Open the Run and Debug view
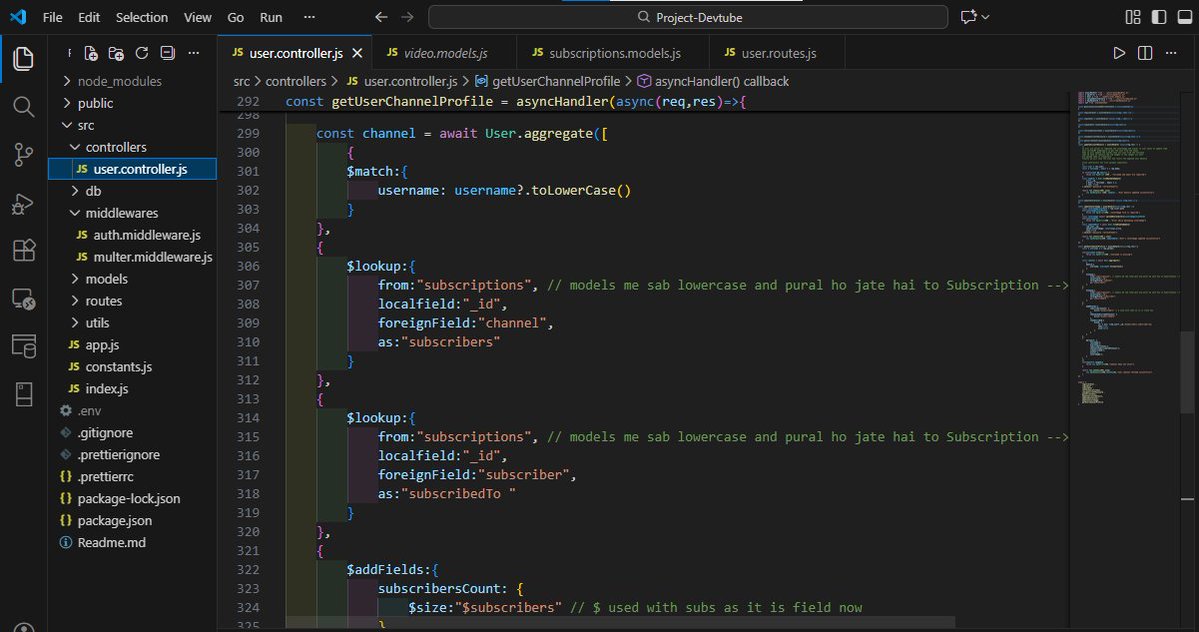1199x632 pixels. click(23, 203)
